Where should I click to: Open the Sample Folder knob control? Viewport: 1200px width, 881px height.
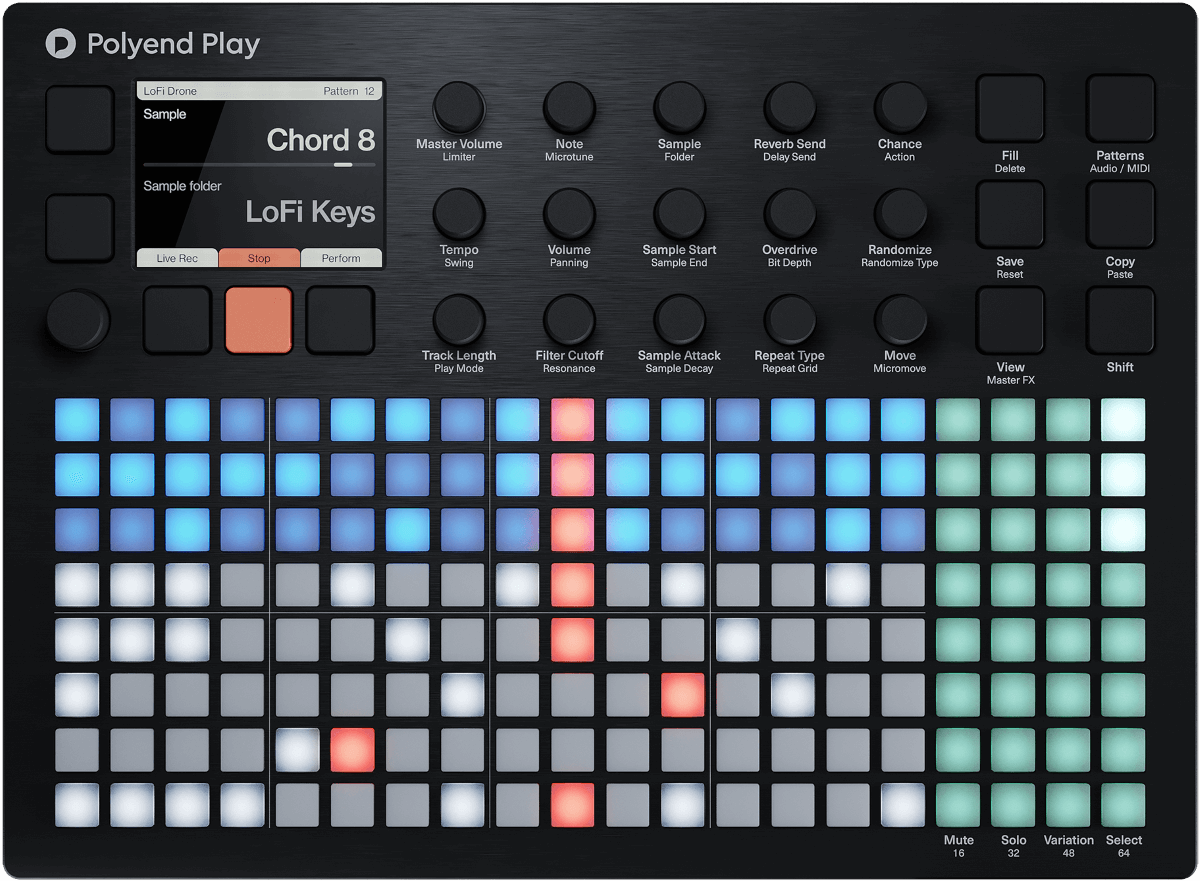[679, 108]
